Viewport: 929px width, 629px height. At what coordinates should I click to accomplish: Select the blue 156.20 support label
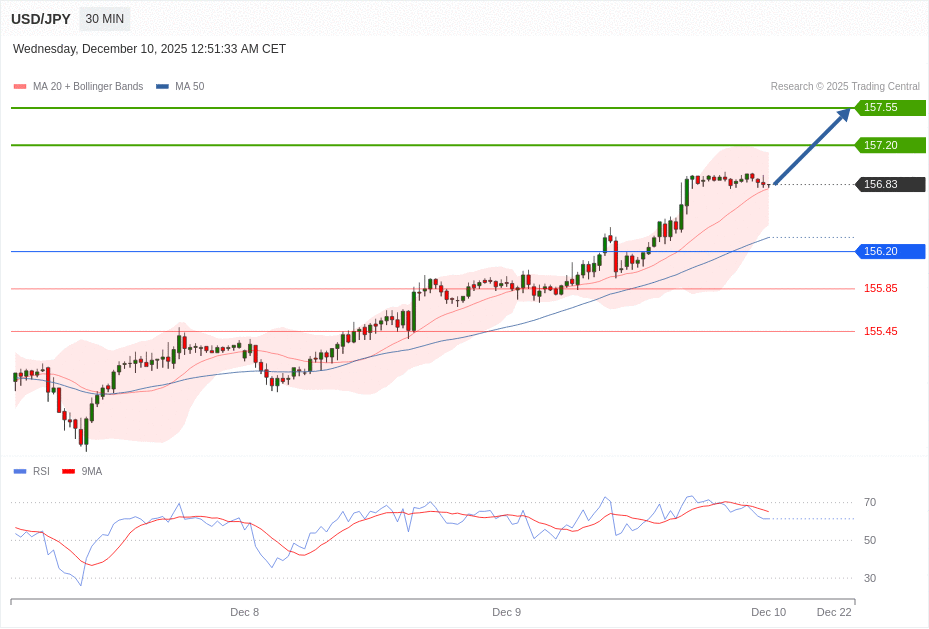tap(888, 251)
